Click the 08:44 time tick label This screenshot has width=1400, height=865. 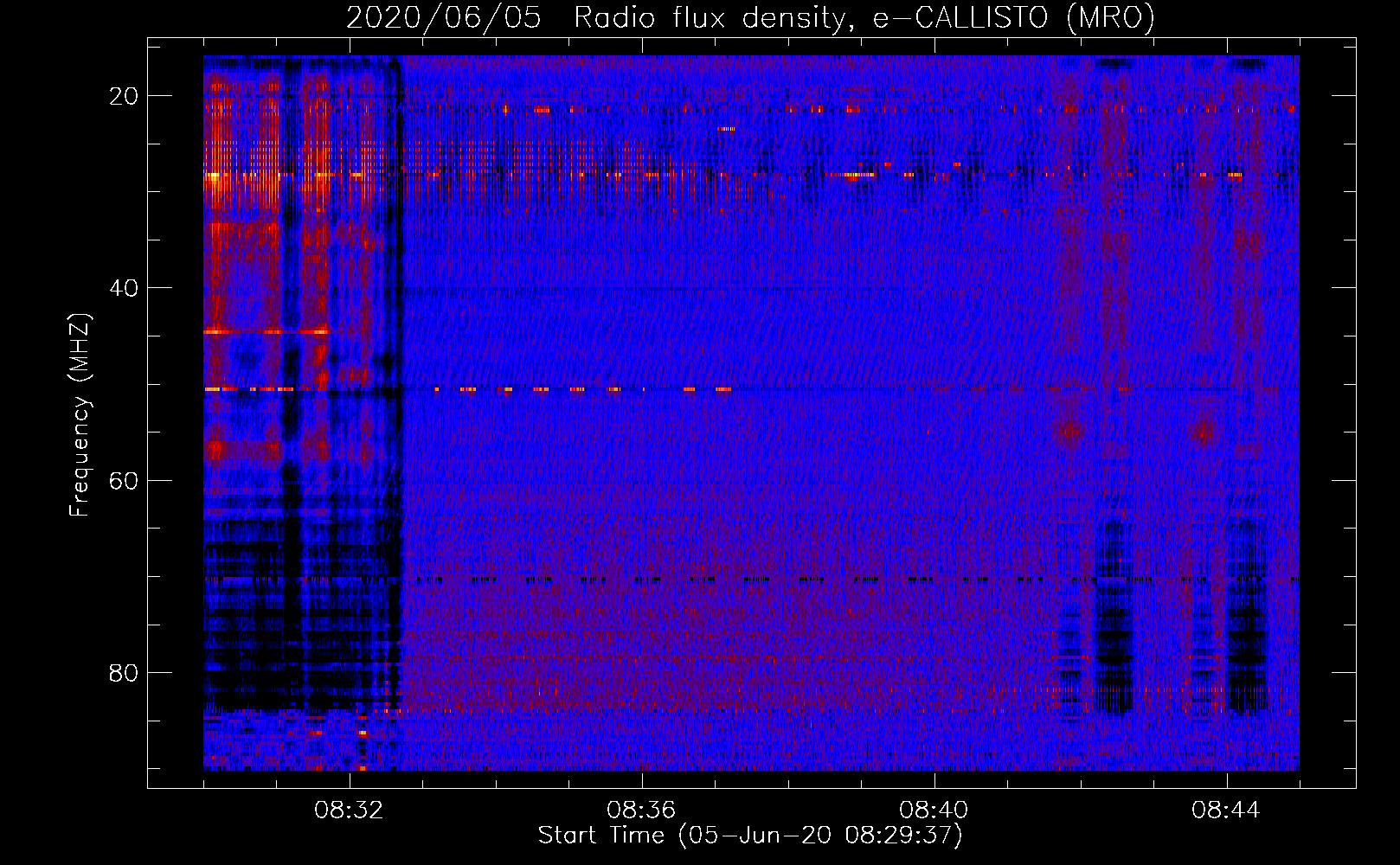point(1226,811)
